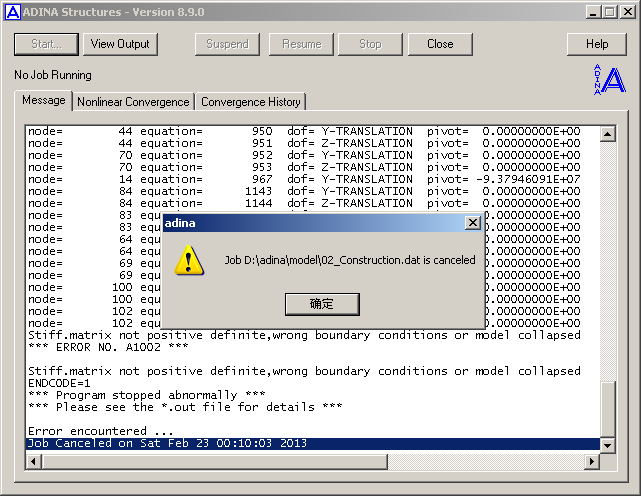Click the left arrow of the horizontal scrollbar
The width and height of the screenshot is (641, 496).
click(35, 460)
